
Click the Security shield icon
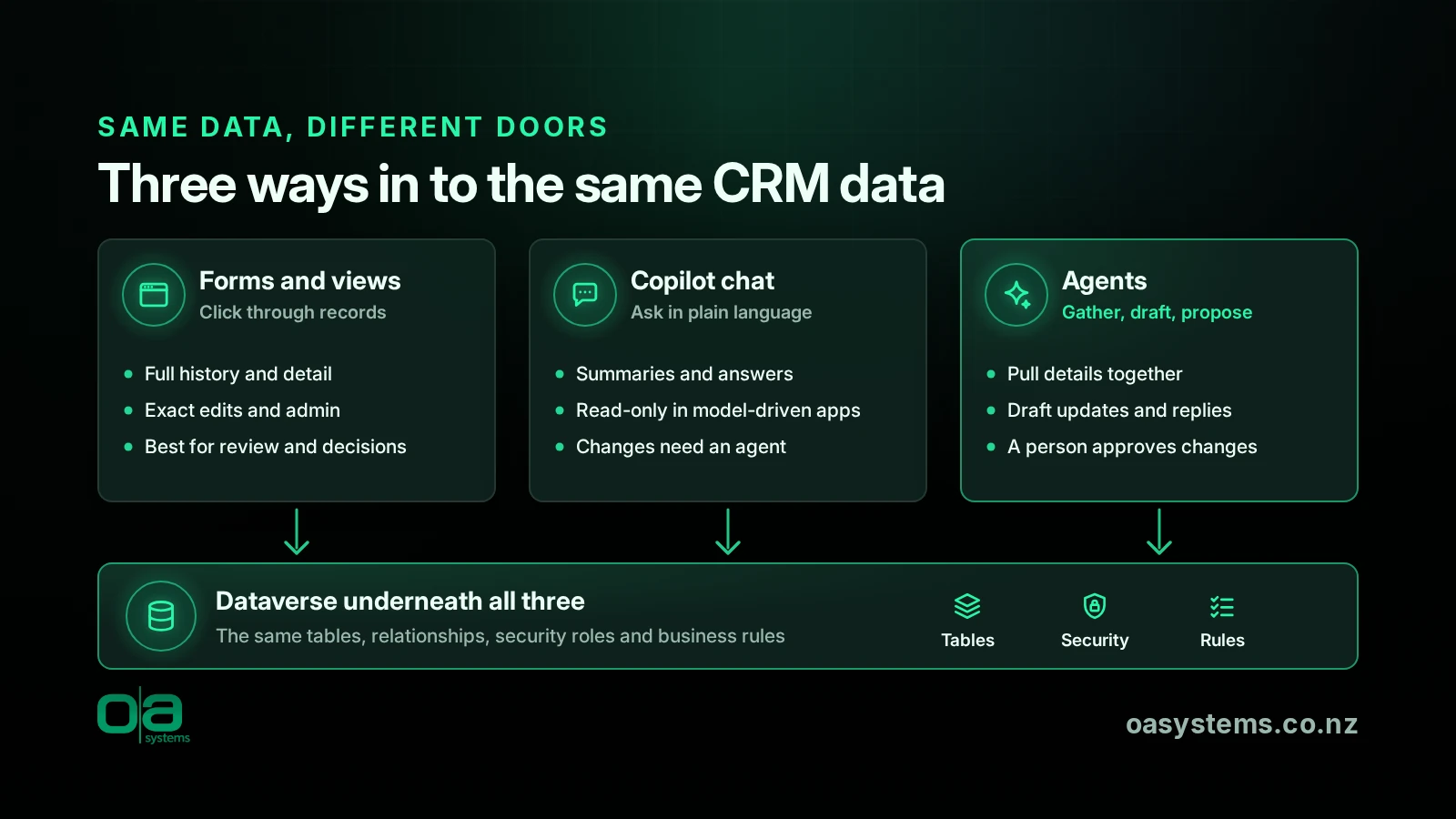coord(1095,606)
